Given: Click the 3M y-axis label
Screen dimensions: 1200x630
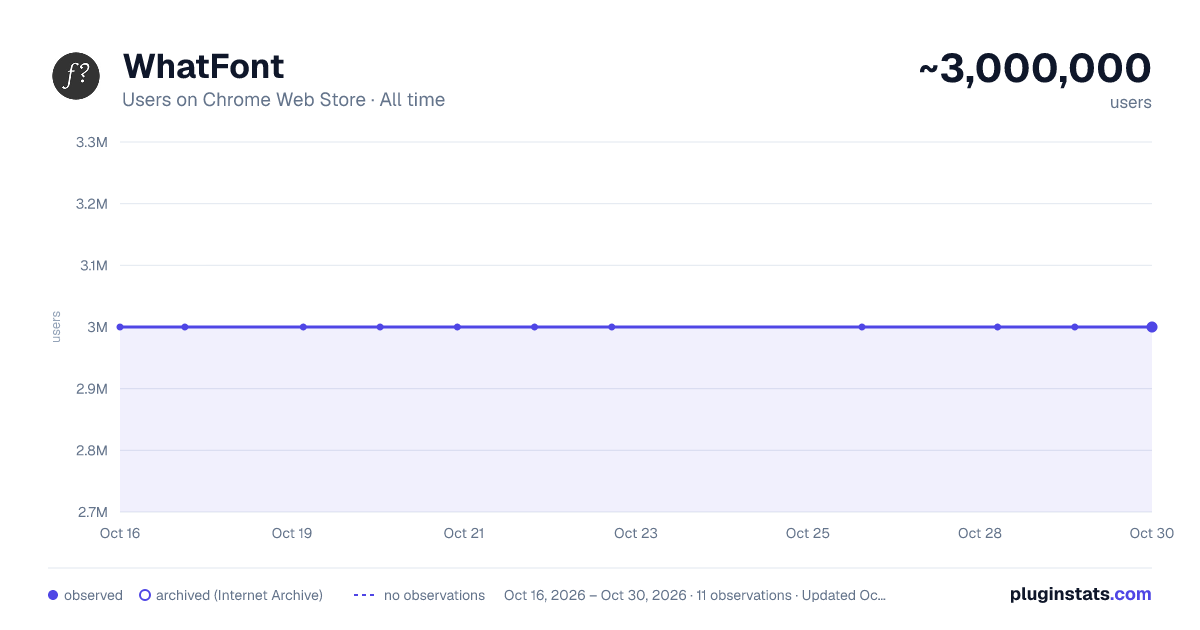Looking at the screenshot, I should [97, 327].
